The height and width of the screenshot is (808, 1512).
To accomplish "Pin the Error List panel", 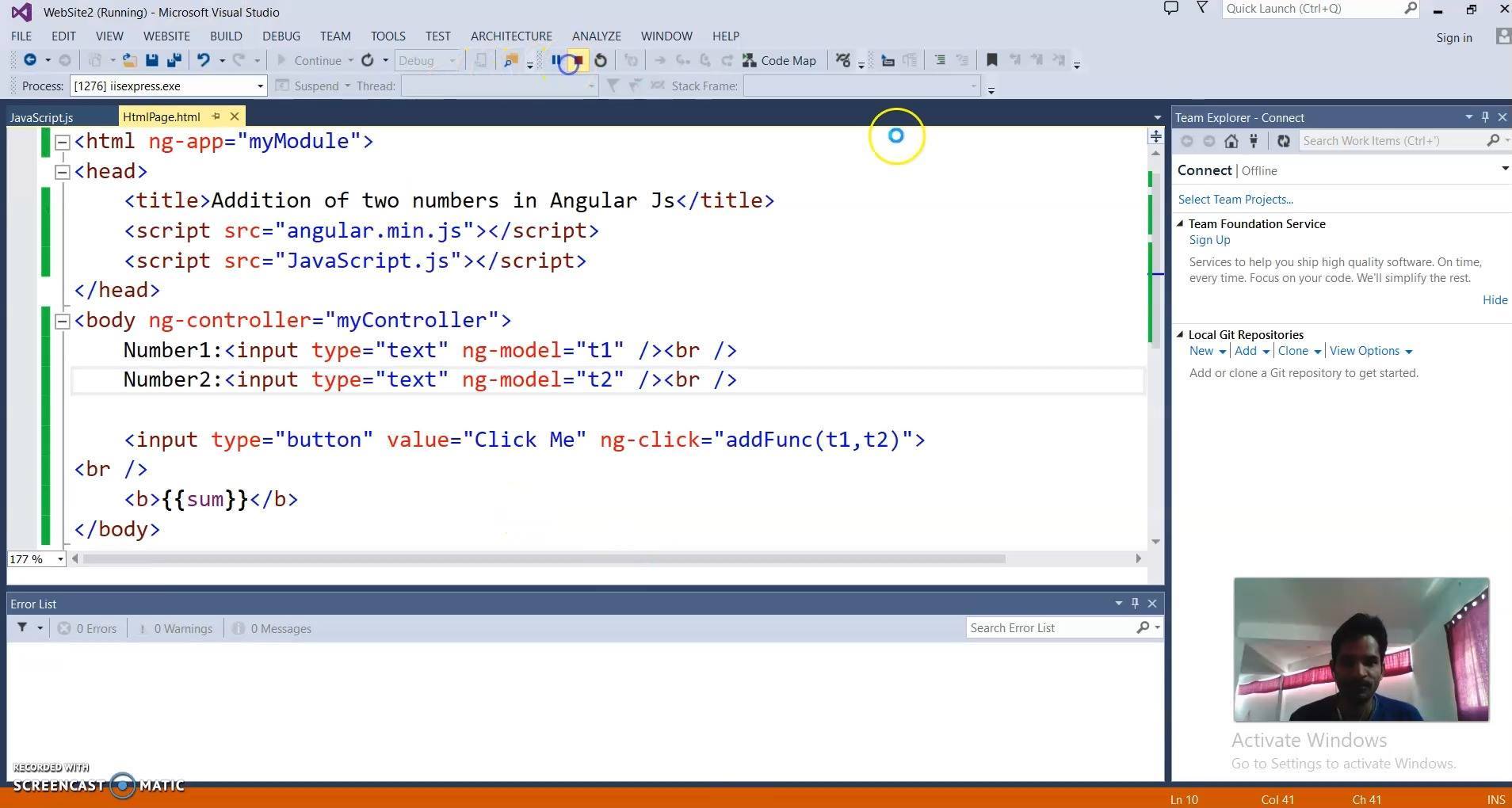I will [x=1135, y=604].
